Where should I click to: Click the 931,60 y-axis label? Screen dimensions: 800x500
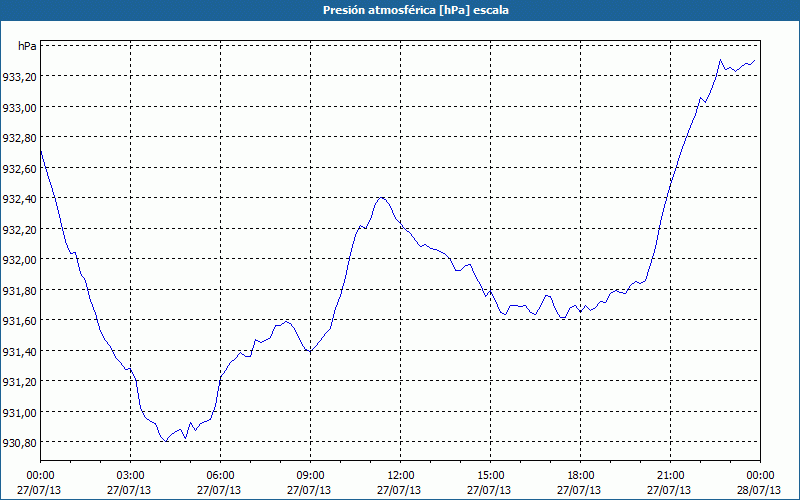coord(19,321)
